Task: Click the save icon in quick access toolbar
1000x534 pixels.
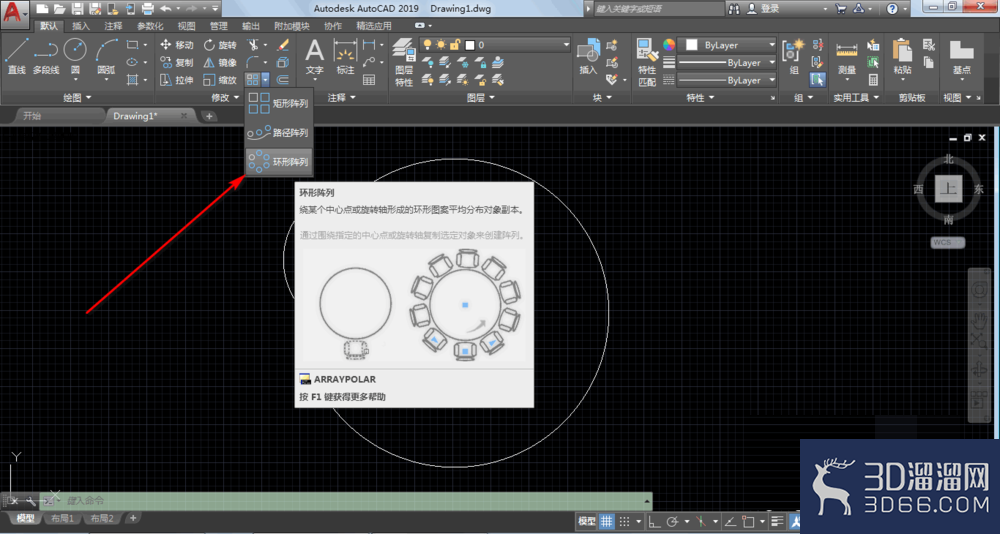Action: (x=78, y=8)
